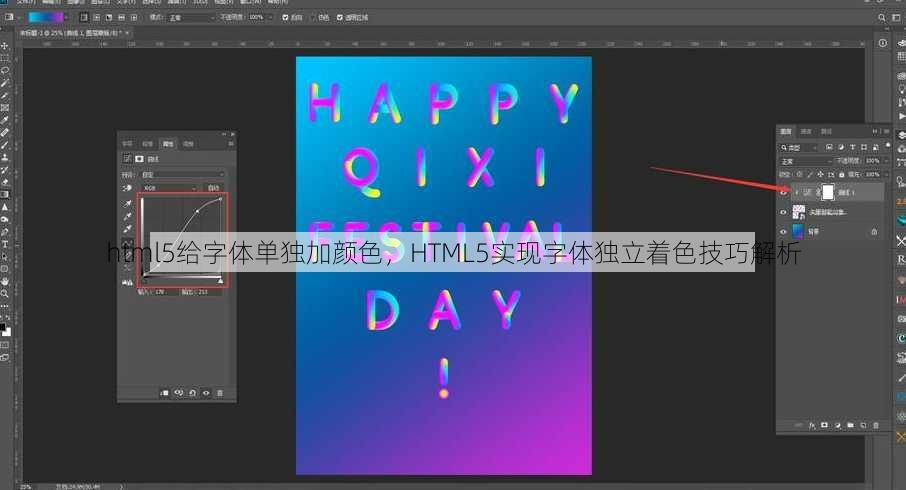Screen dimensions: 906x490
Task: Hide the Background layer
Action: click(x=784, y=232)
